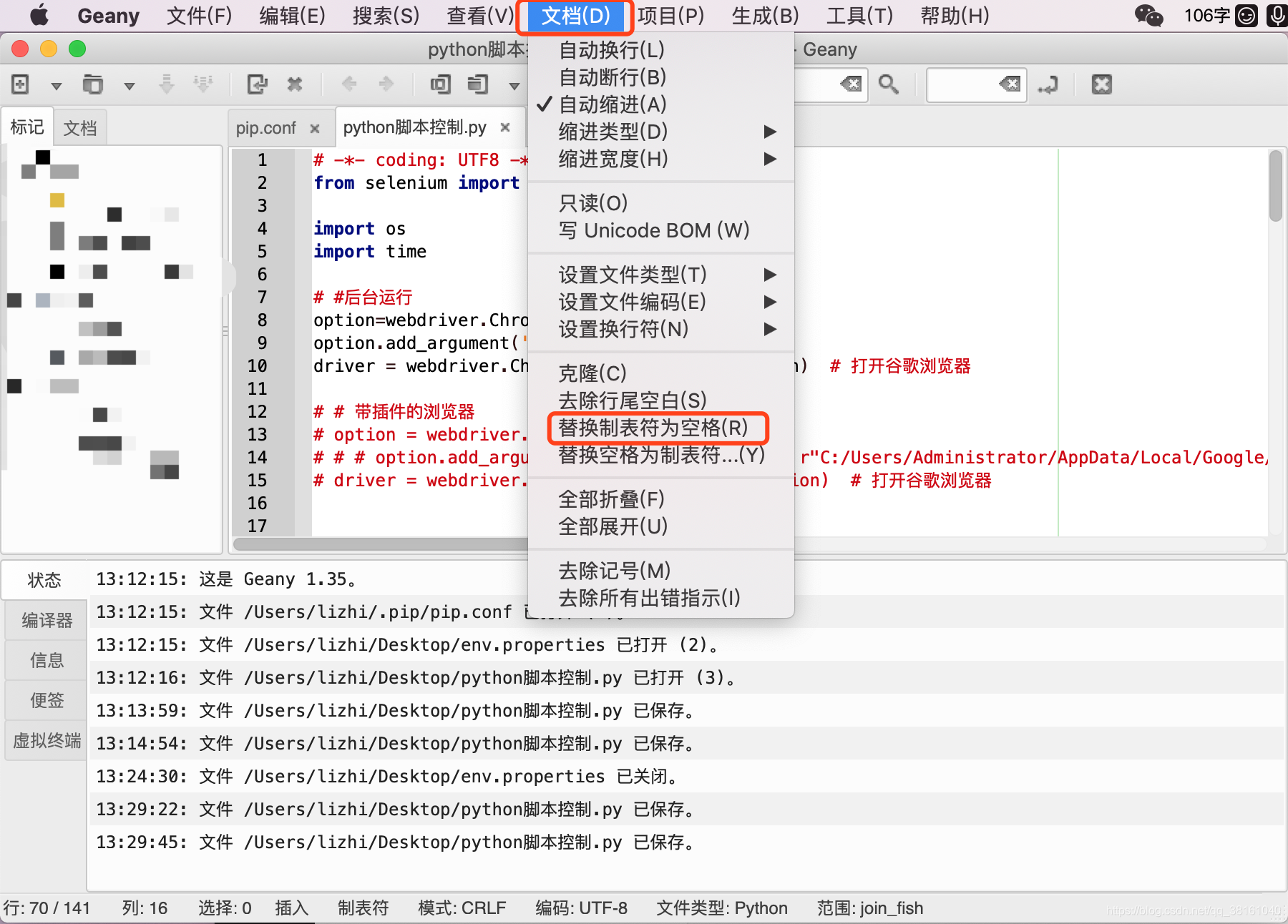Viewport: 1288px width, 924px height.
Task: Switch to the 虚拟终端 message tab
Action: 47,740
